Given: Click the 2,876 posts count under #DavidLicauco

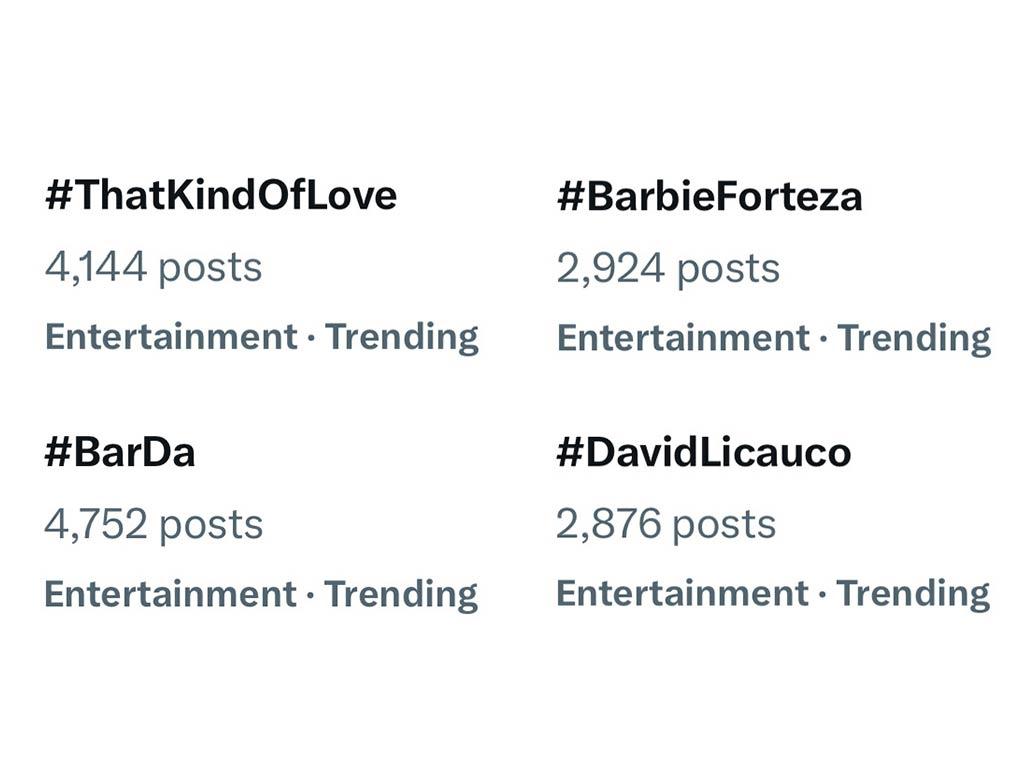Looking at the screenshot, I should 665,522.
